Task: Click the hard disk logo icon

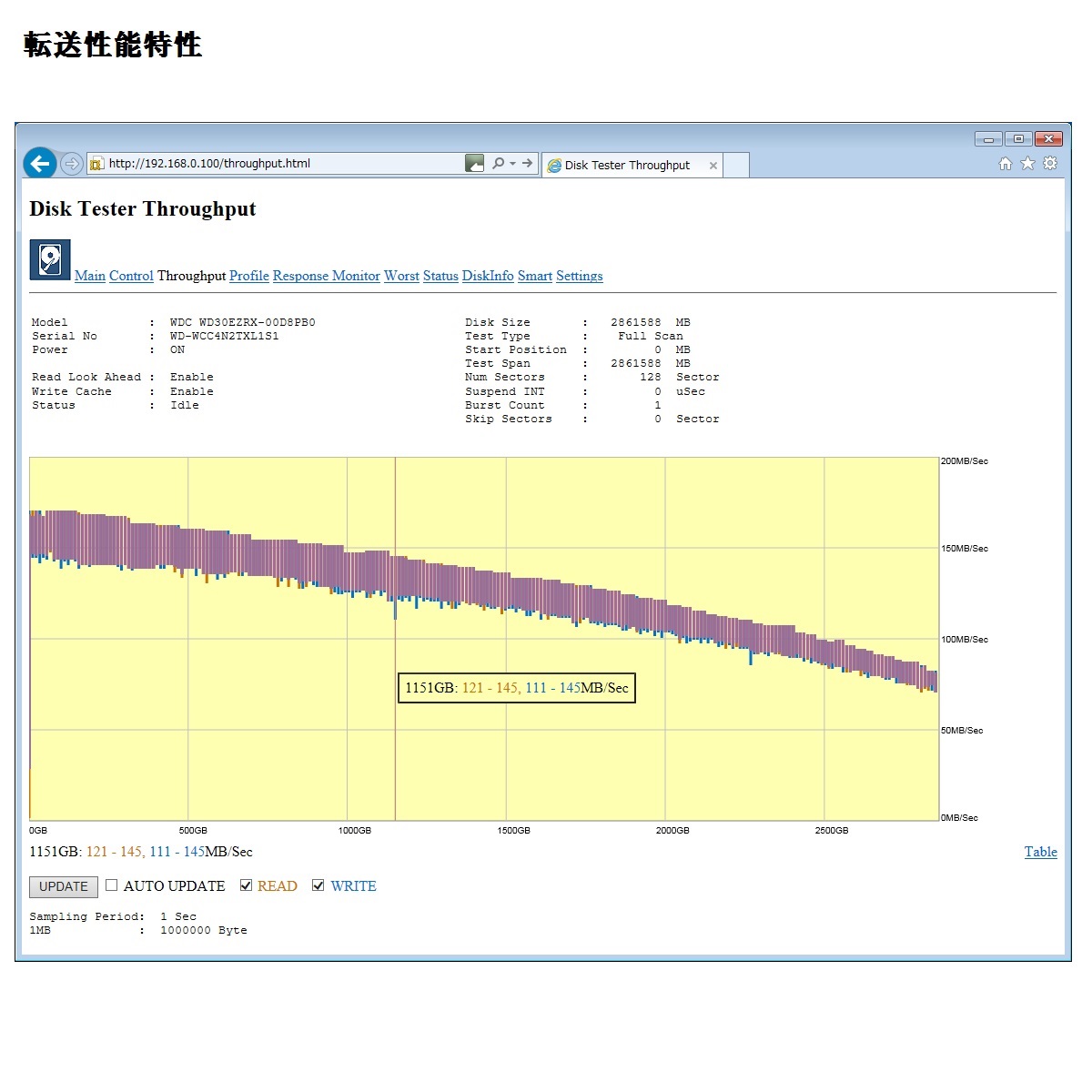Action: (x=50, y=260)
